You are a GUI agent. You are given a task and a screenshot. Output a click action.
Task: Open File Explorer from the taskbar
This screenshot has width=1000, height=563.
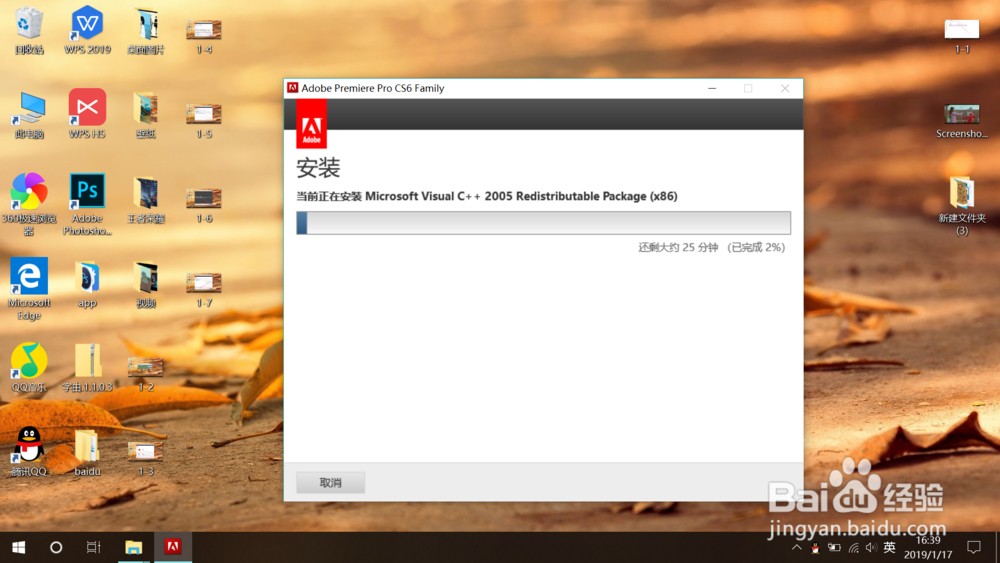133,547
